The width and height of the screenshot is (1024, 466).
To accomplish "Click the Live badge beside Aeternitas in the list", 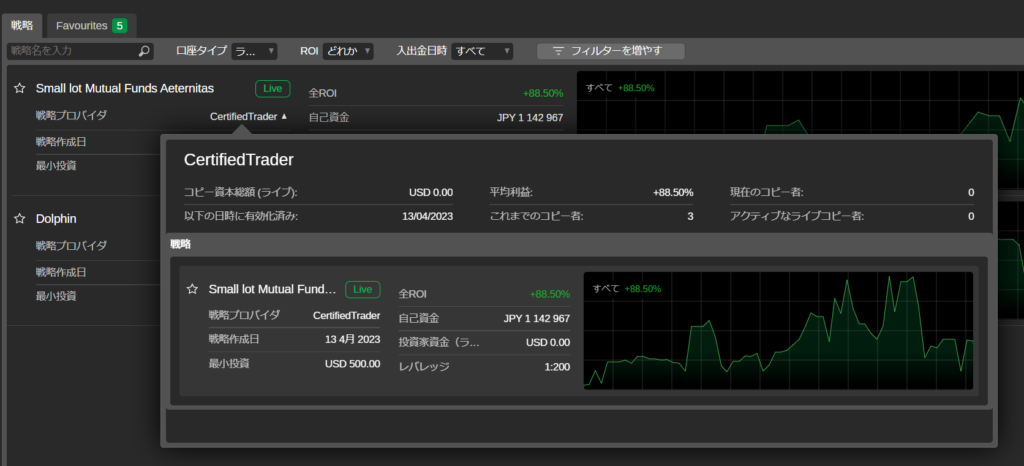I will click(272, 89).
